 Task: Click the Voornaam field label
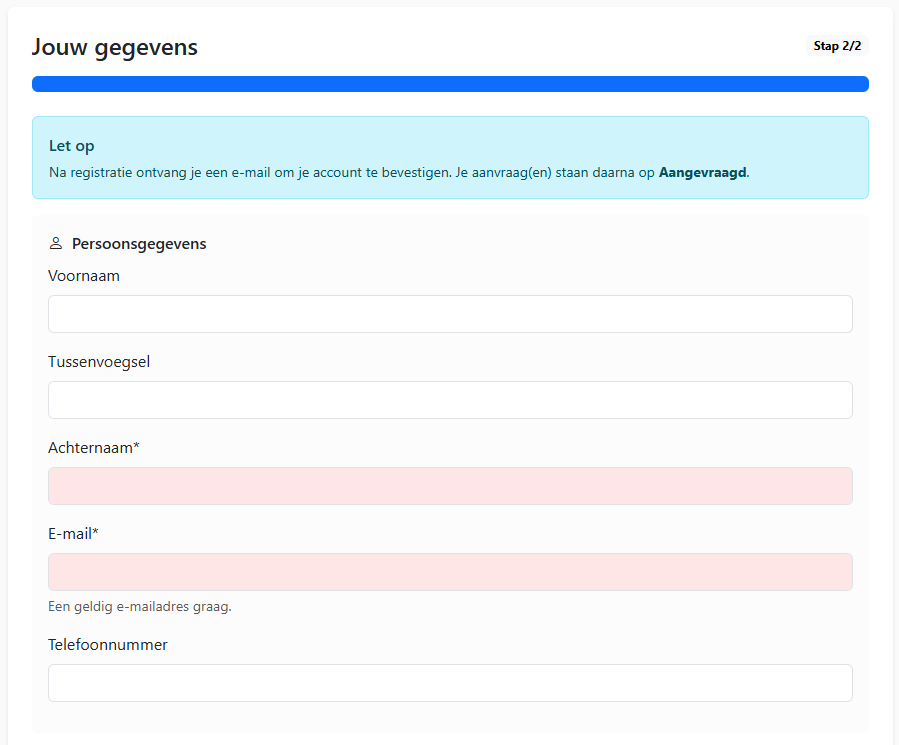(x=84, y=276)
